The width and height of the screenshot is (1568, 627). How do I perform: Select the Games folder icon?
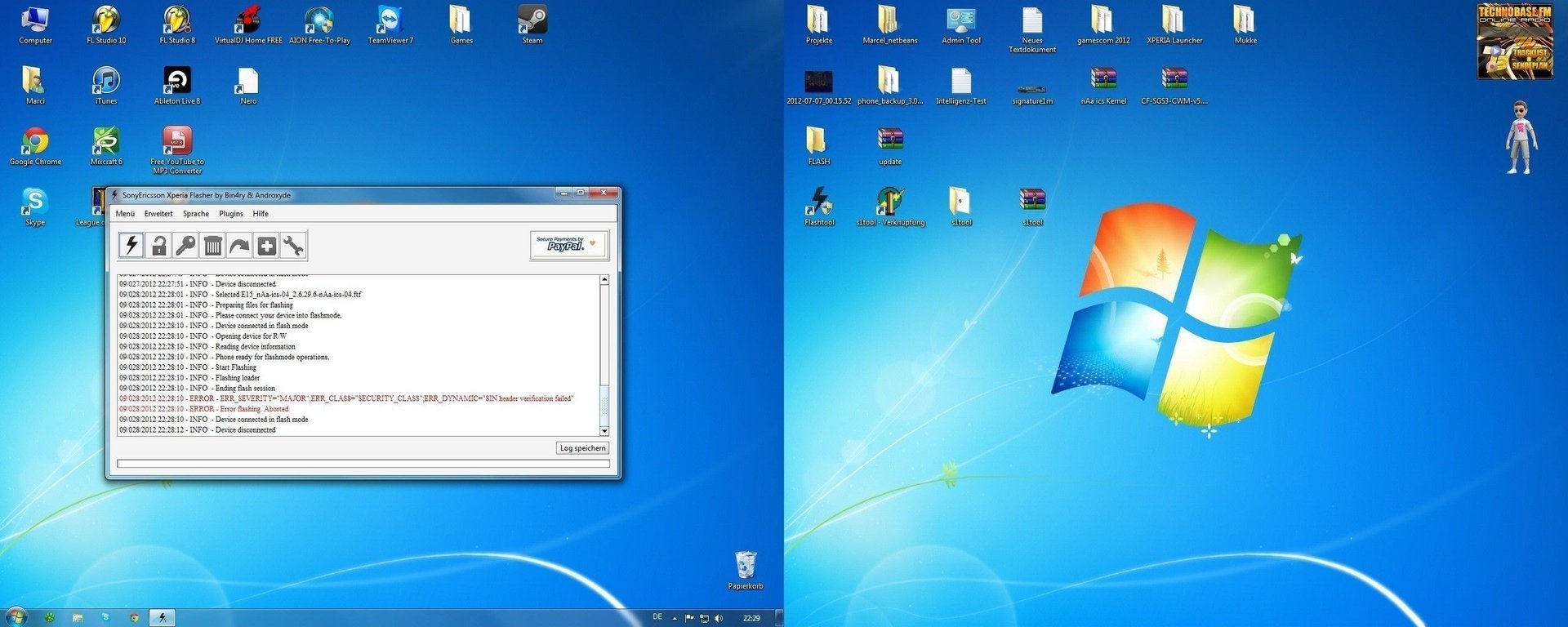pos(461,24)
